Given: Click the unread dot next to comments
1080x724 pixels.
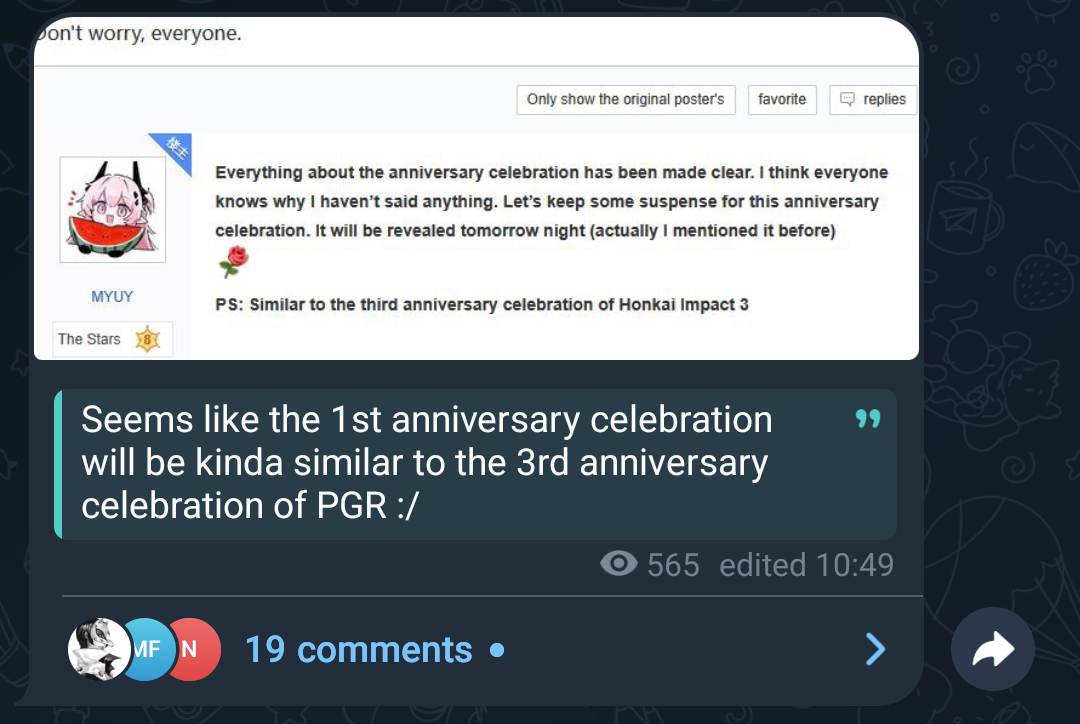Looking at the screenshot, I should pyautogui.click(x=497, y=650).
